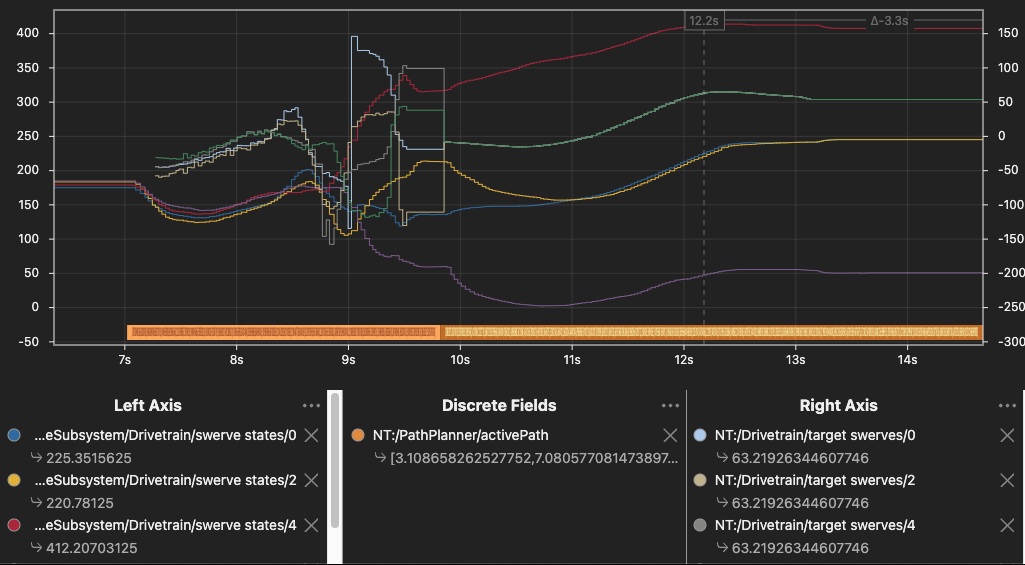Screen dimensions: 1025x565
Task: Open the Right Axis options menu
Action: (1007, 406)
